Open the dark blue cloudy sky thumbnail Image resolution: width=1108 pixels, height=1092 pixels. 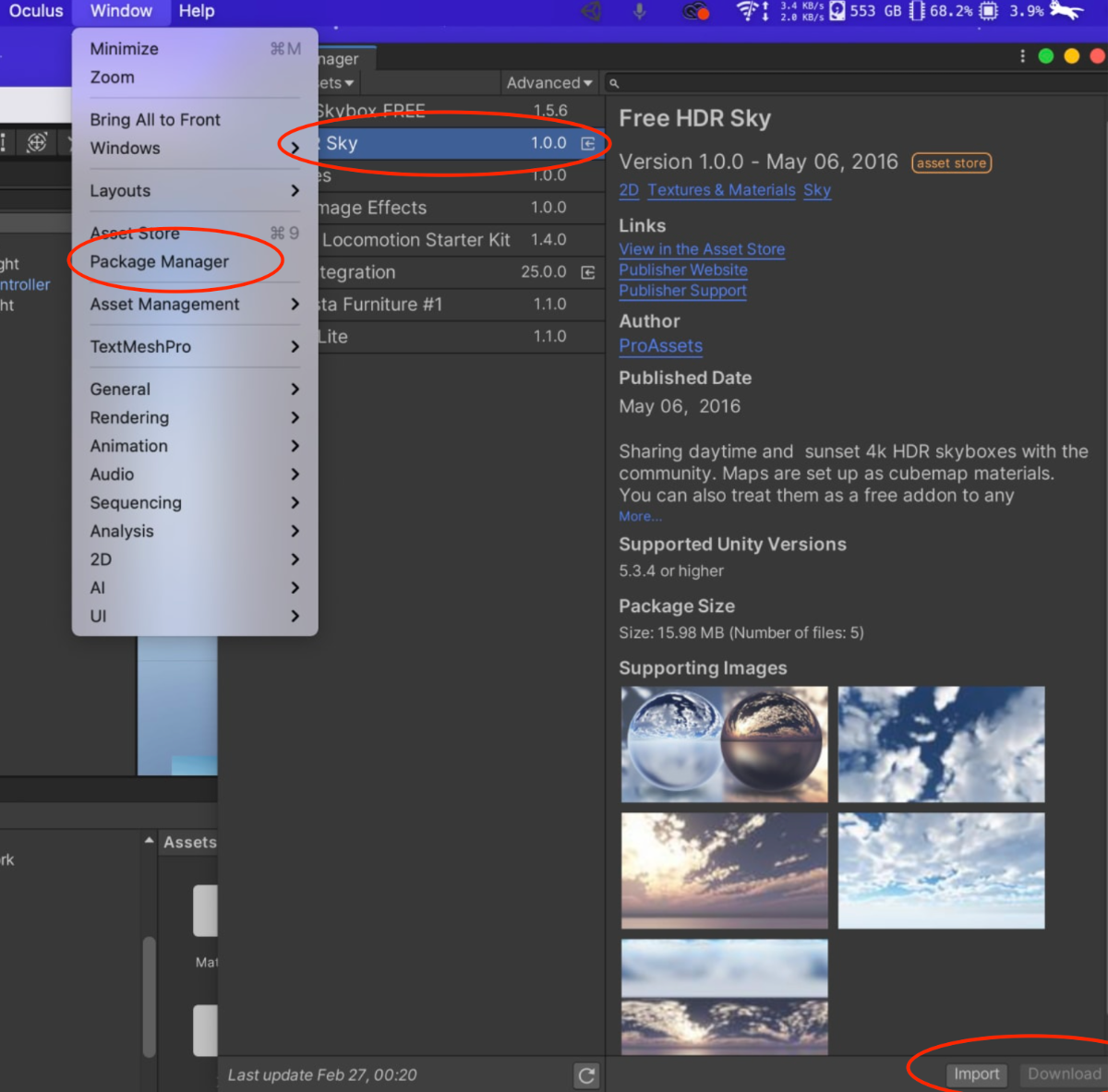click(x=941, y=744)
